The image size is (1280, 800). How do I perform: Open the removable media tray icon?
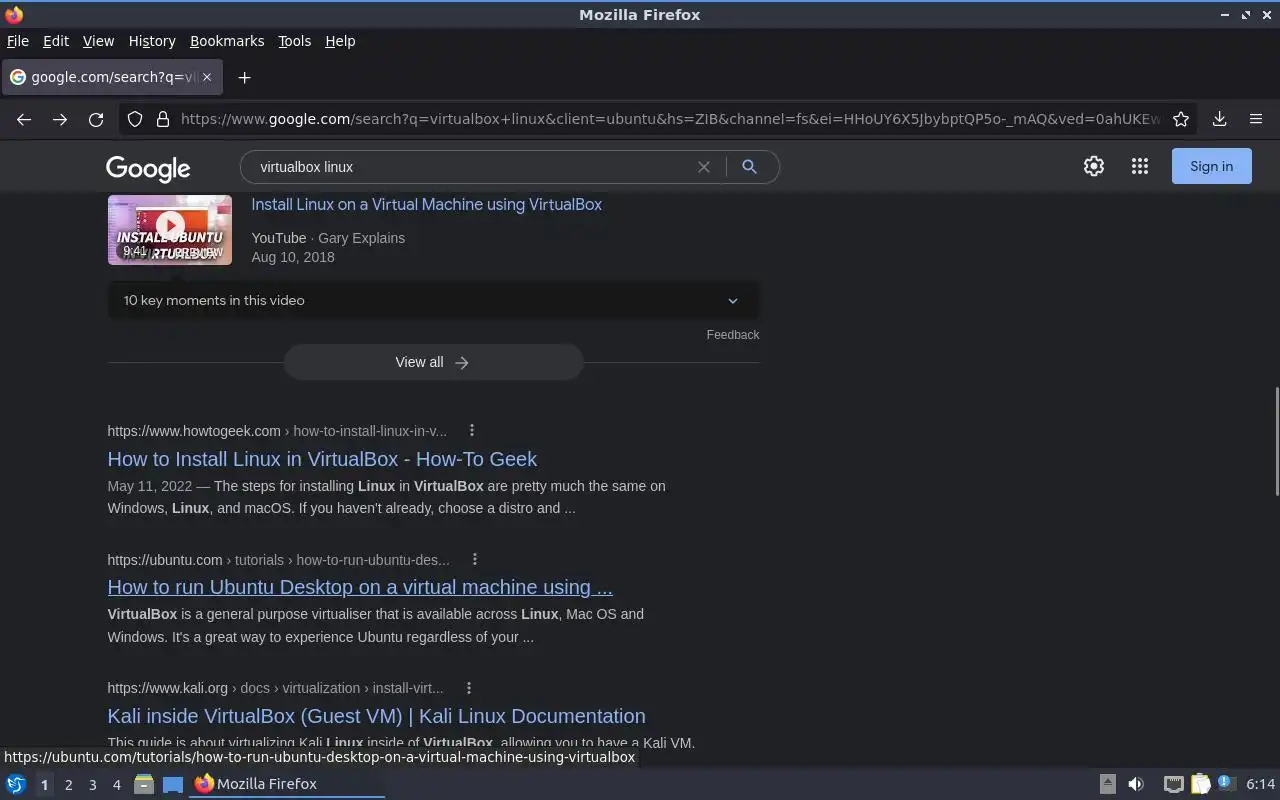click(1108, 784)
